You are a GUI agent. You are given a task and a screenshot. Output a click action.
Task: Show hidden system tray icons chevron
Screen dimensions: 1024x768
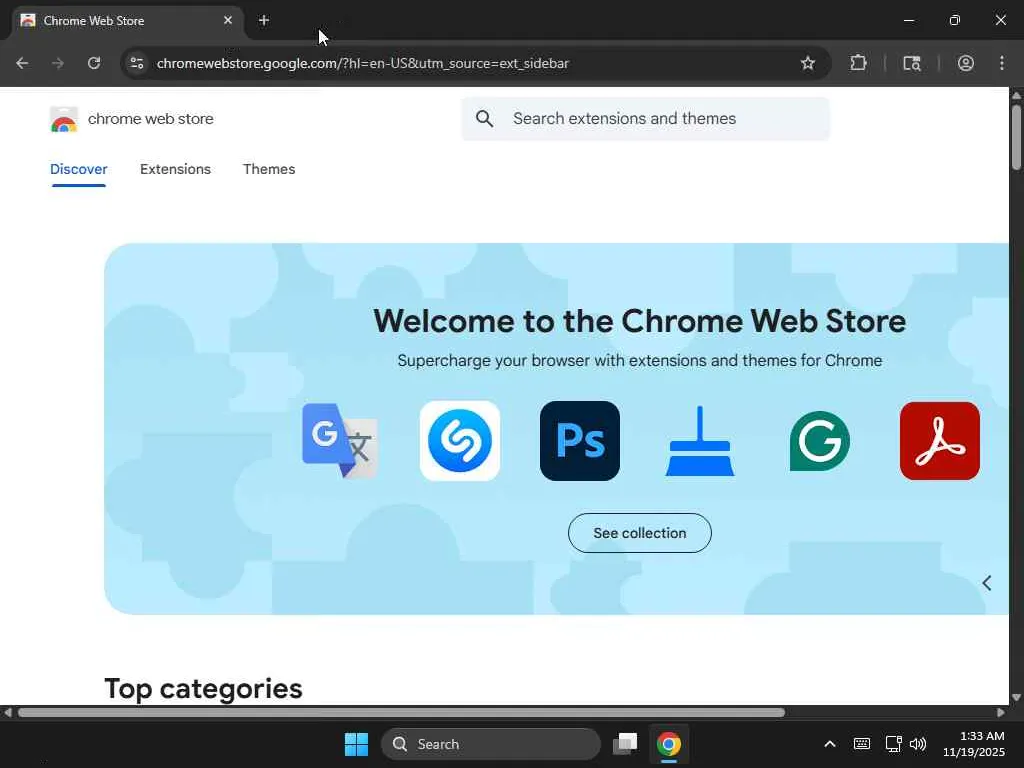click(830, 744)
